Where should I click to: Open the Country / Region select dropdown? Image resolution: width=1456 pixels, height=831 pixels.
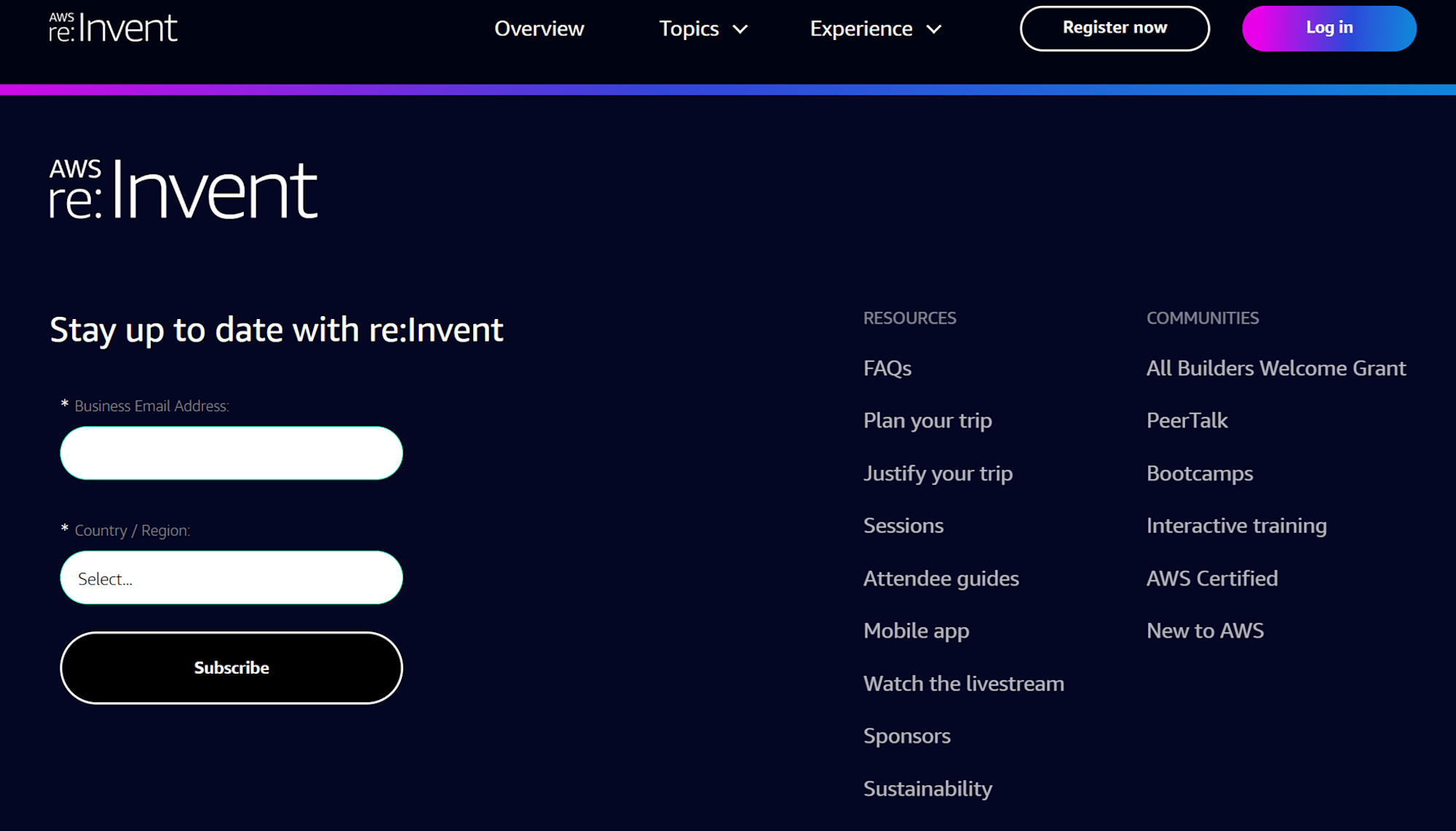[x=232, y=578]
